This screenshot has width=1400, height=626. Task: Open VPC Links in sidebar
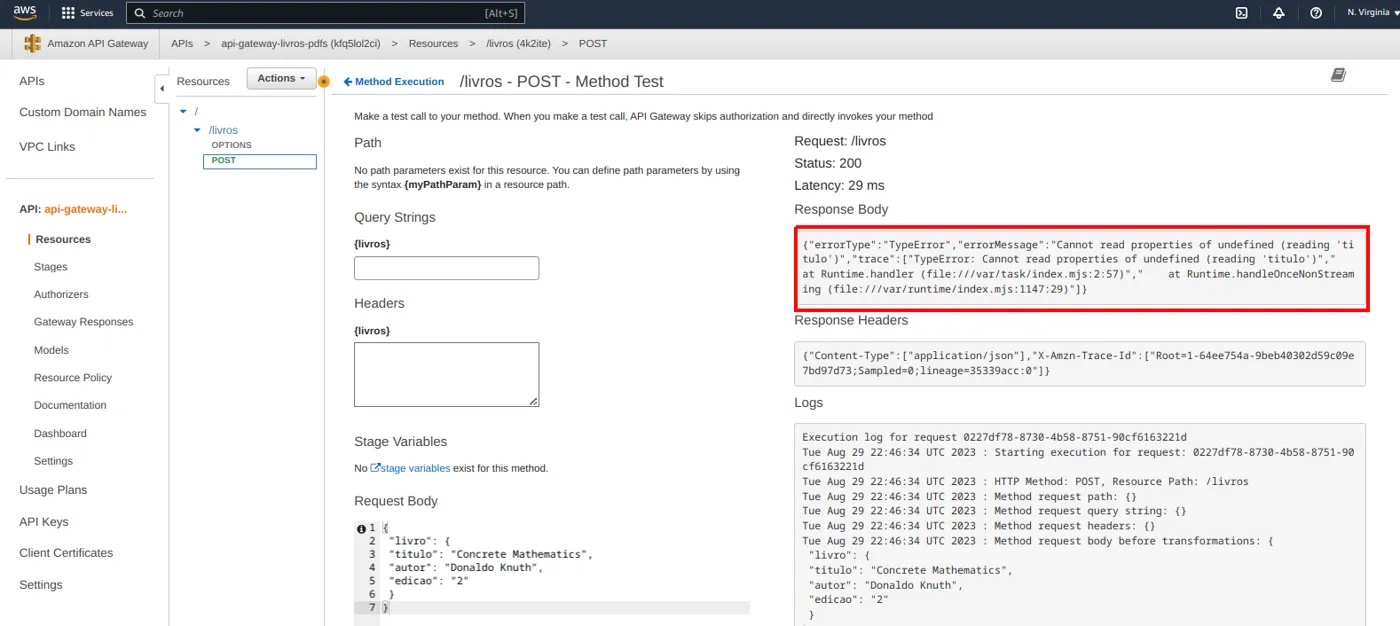[x=47, y=146]
